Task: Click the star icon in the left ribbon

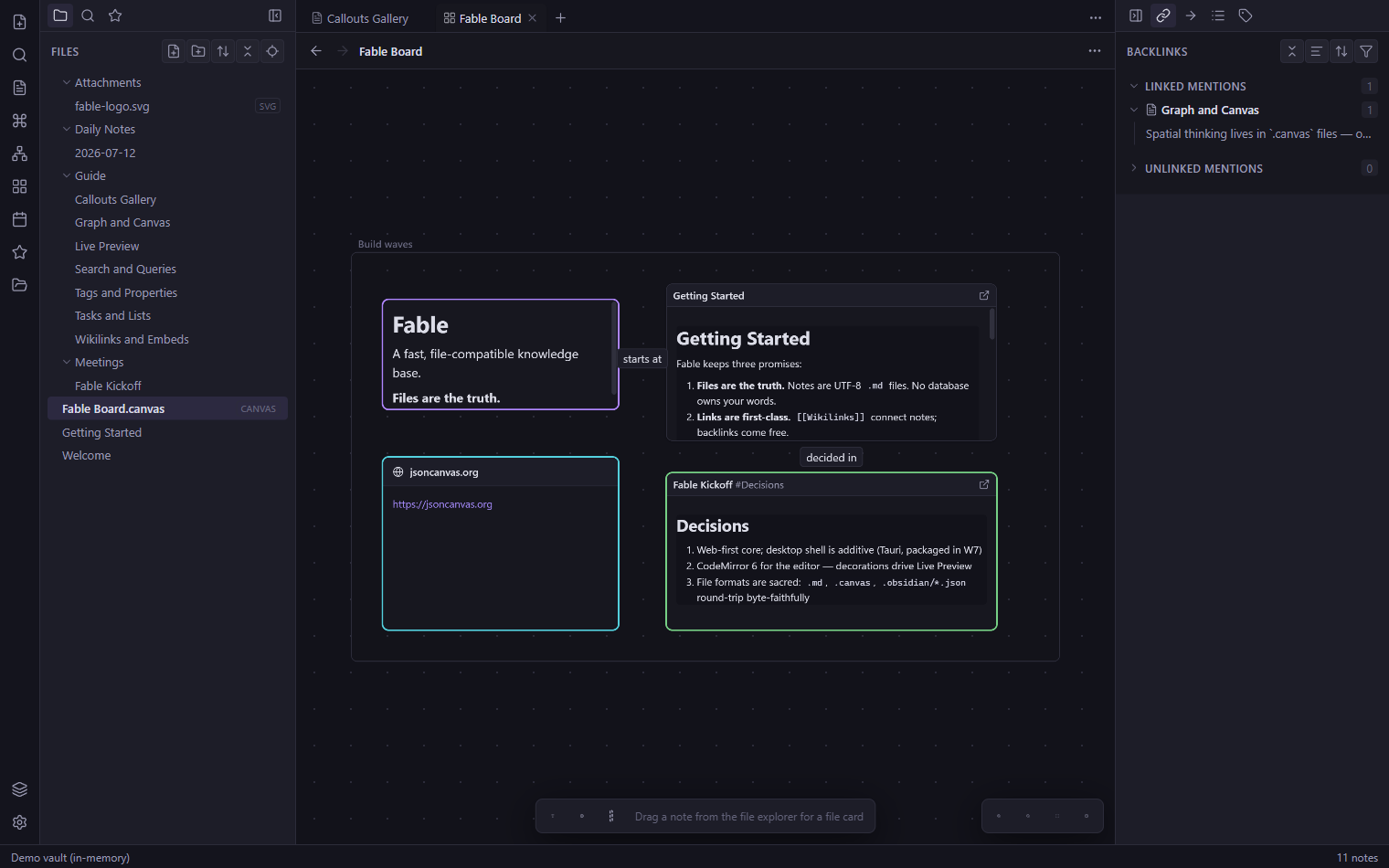Action: click(19, 252)
